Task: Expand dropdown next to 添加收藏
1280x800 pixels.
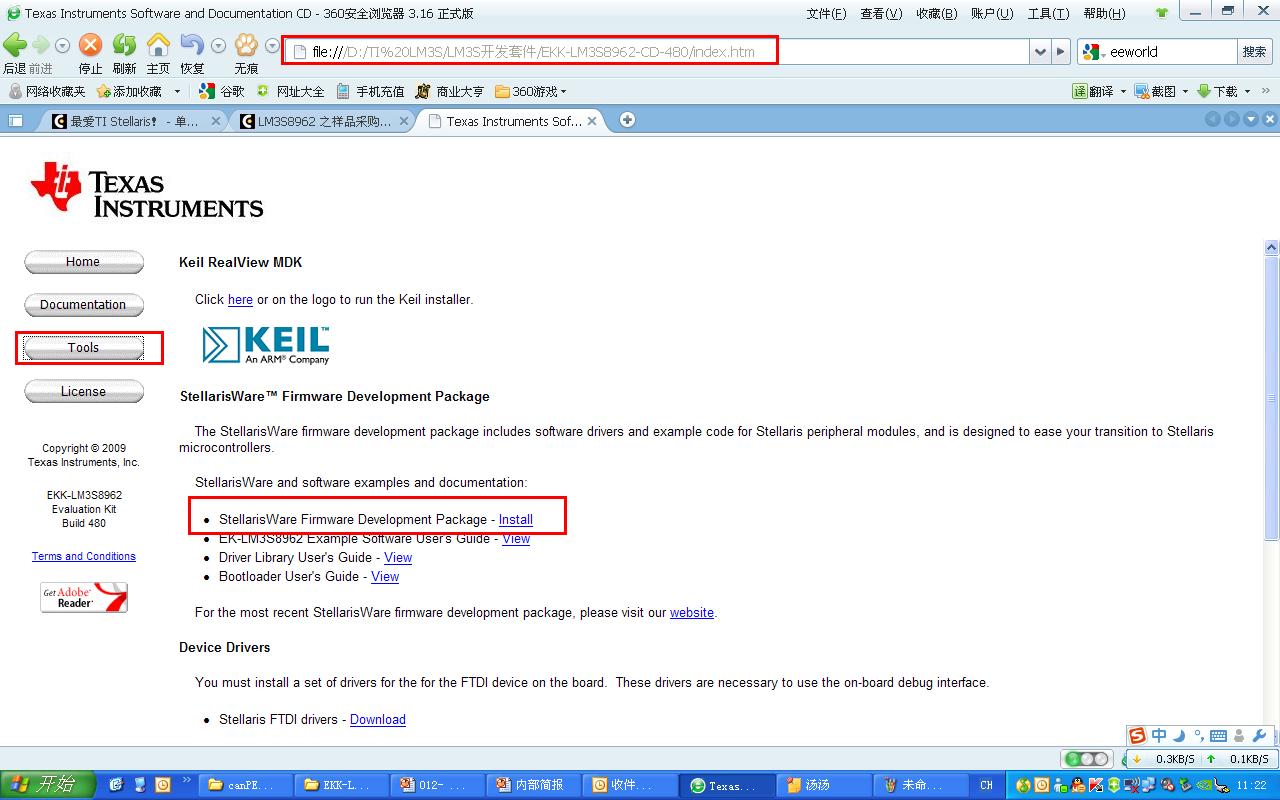Action: (x=177, y=91)
